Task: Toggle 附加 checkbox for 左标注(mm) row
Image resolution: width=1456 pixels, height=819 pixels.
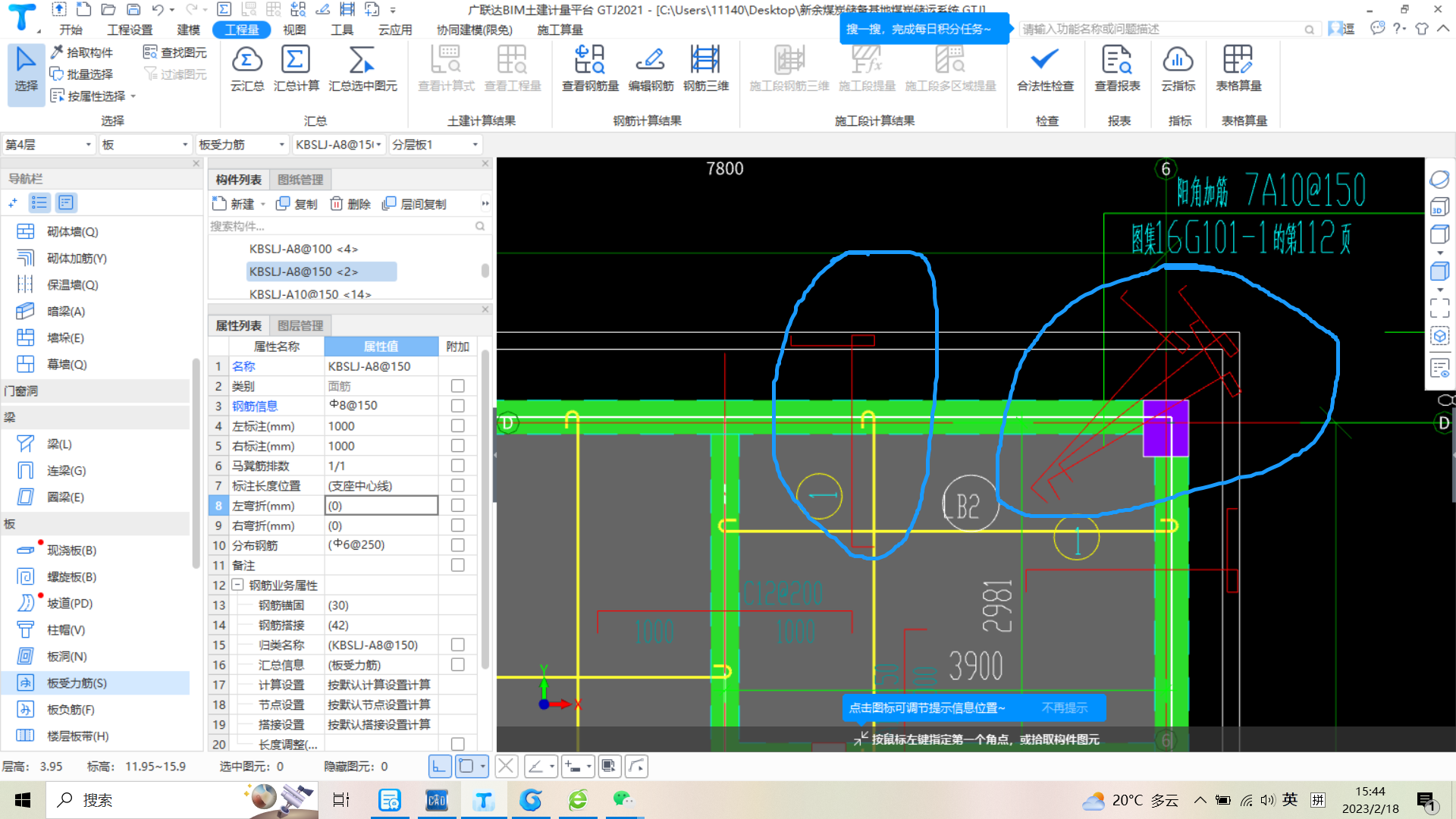Action: pos(457,426)
